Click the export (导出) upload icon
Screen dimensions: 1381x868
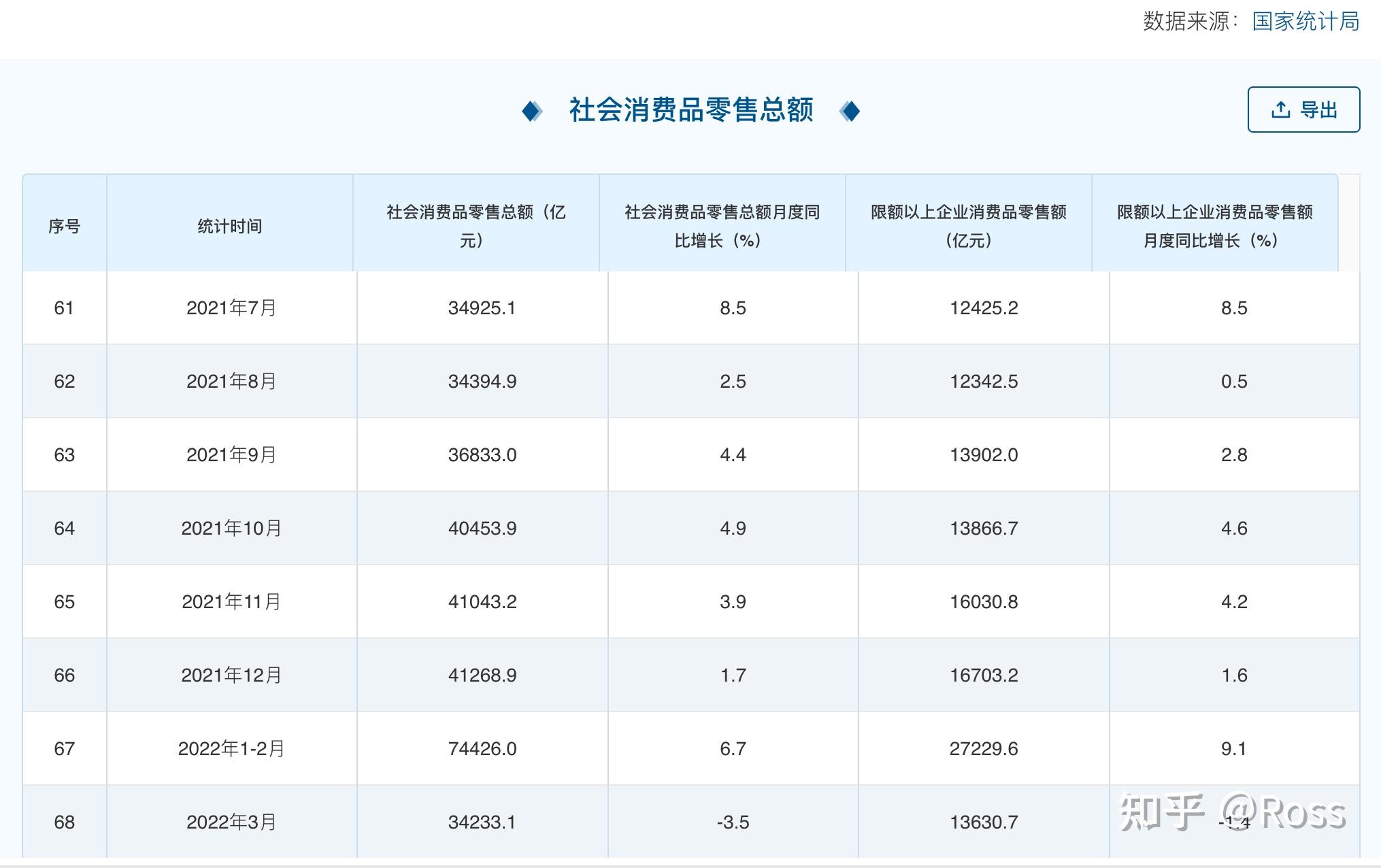[x=1281, y=109]
